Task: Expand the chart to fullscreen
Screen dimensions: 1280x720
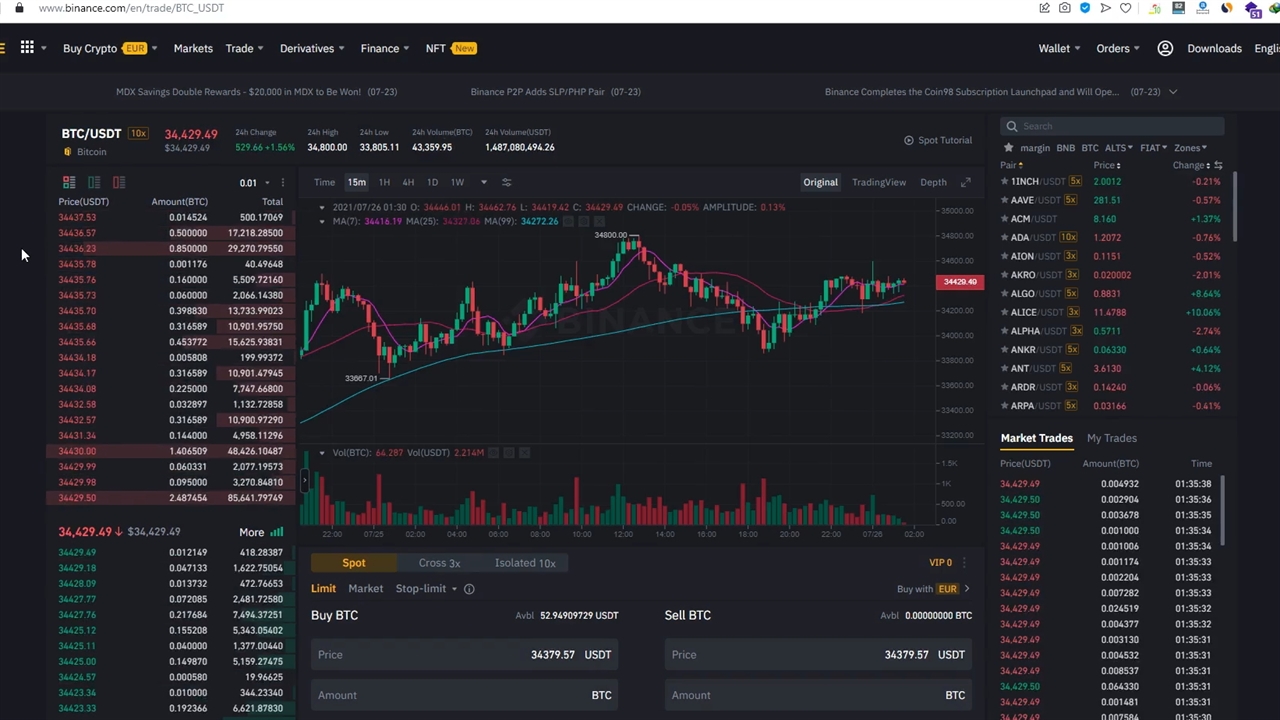Action: pos(965,182)
